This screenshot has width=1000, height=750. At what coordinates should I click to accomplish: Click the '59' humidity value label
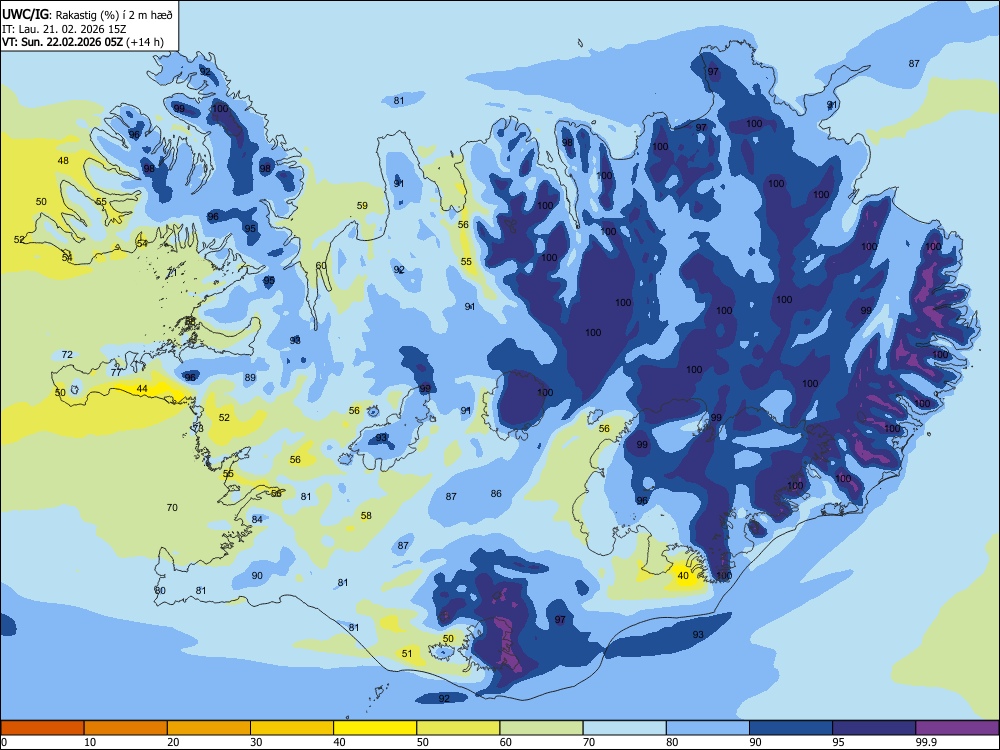coord(362,205)
